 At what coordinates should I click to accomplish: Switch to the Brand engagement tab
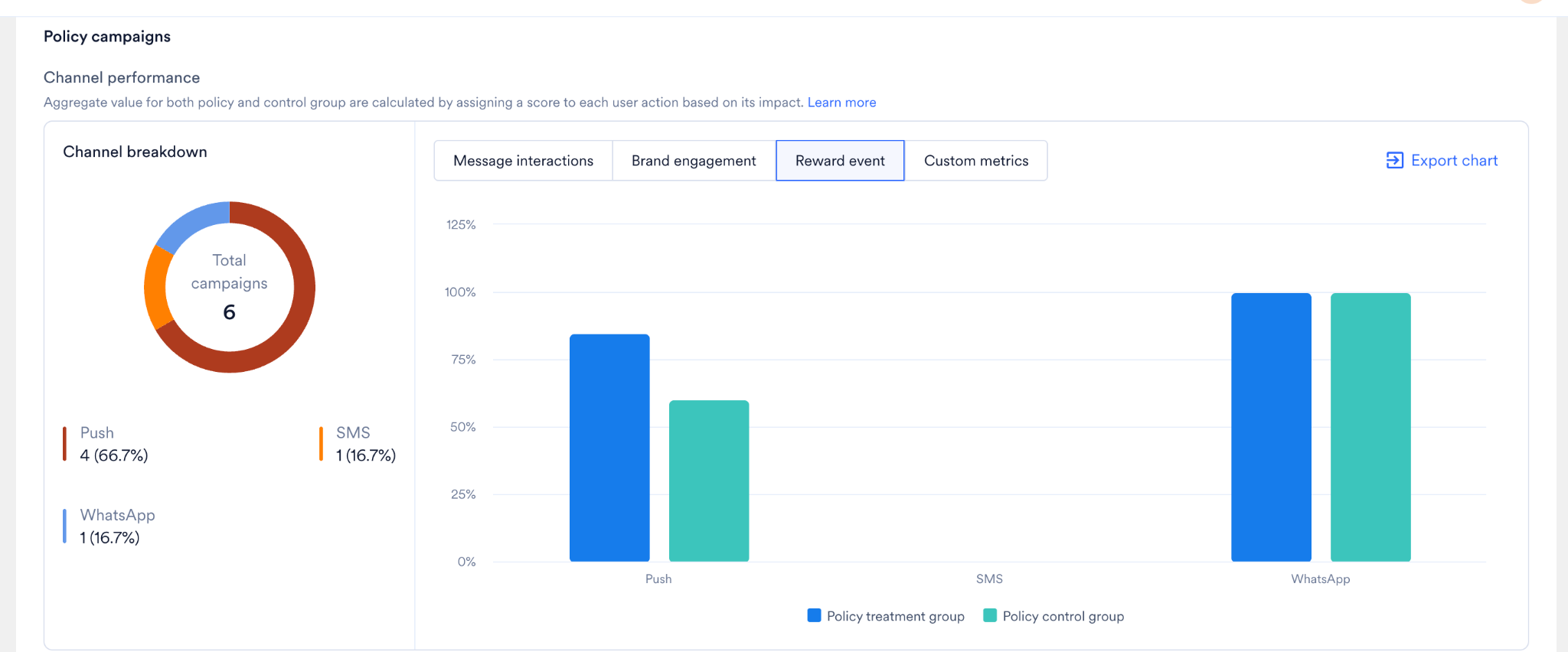click(x=694, y=161)
